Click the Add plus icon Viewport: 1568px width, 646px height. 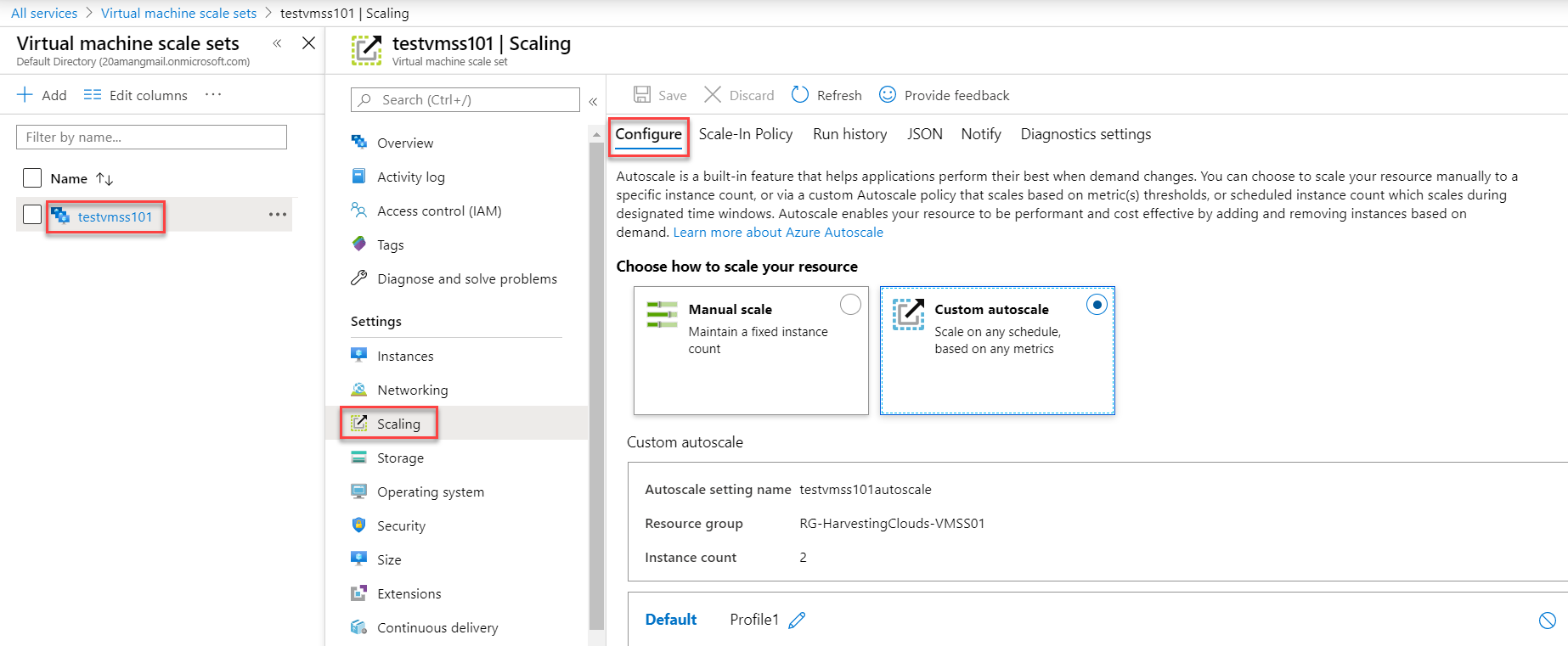[x=25, y=94]
